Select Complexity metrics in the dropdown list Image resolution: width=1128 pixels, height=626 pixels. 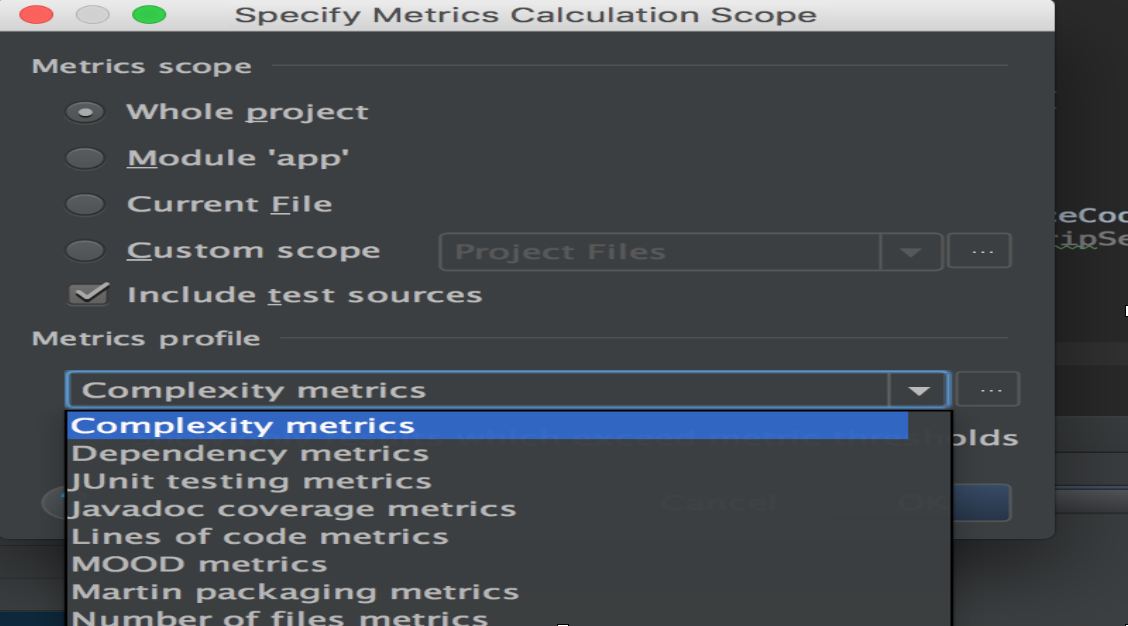243,426
